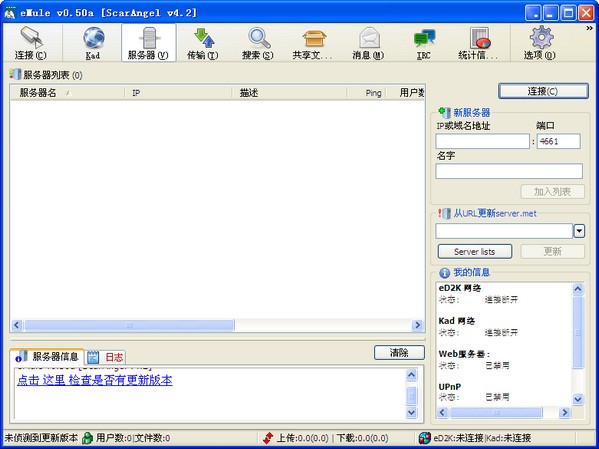Click the users count status icon

pyautogui.click(x=87, y=438)
